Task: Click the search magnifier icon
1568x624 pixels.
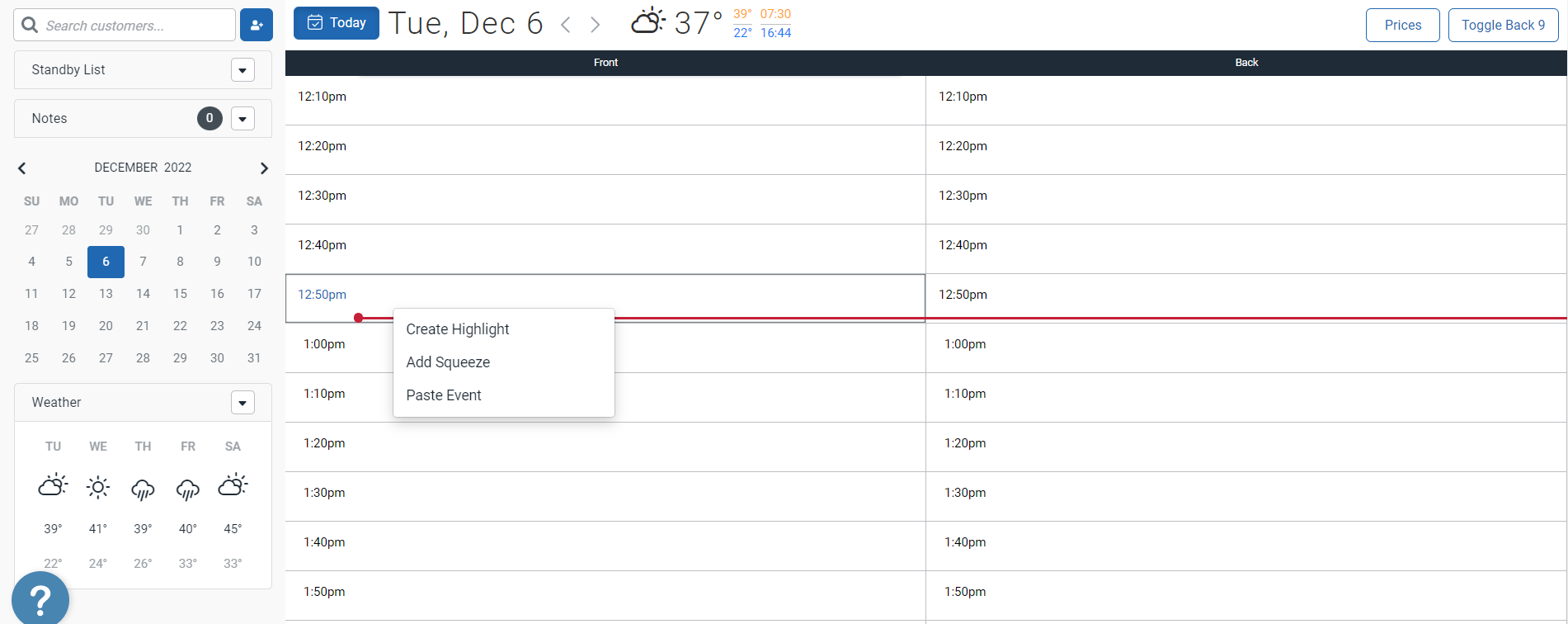Action: pos(30,25)
